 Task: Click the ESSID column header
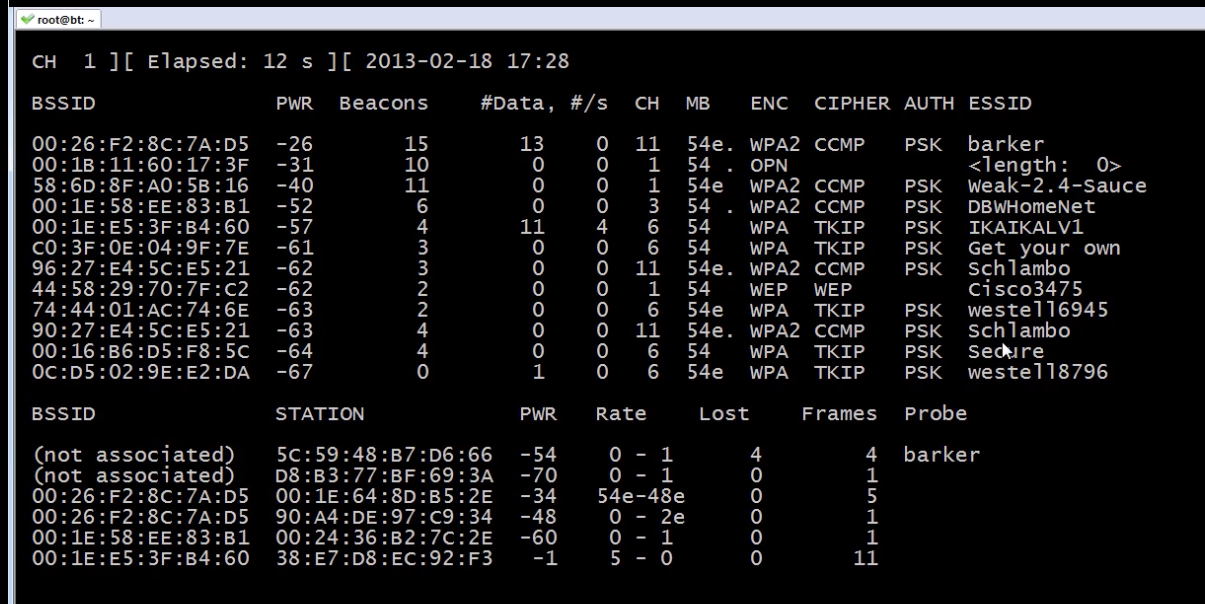click(x=999, y=103)
